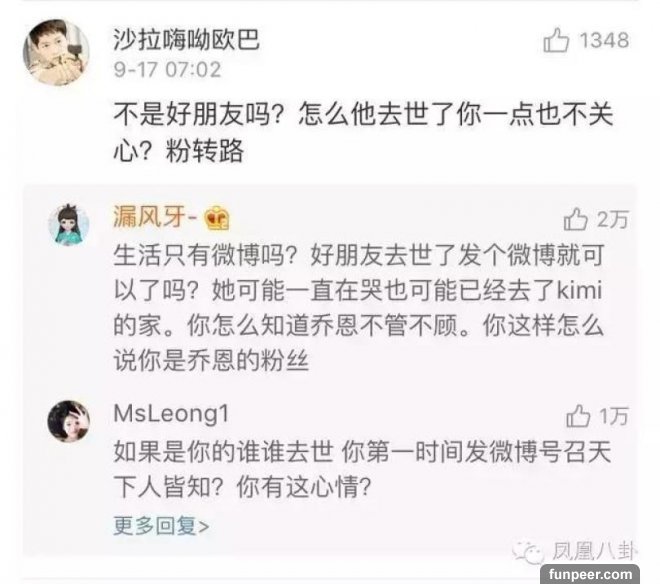The height and width of the screenshot is (584, 660).
Task: Click the 2万 like count
Action: [613, 219]
